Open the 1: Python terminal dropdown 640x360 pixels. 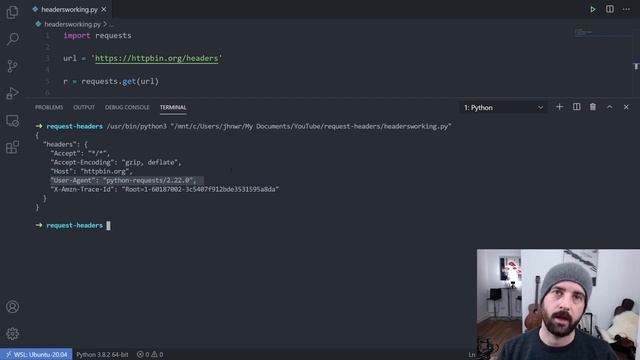pyautogui.click(x=503, y=108)
